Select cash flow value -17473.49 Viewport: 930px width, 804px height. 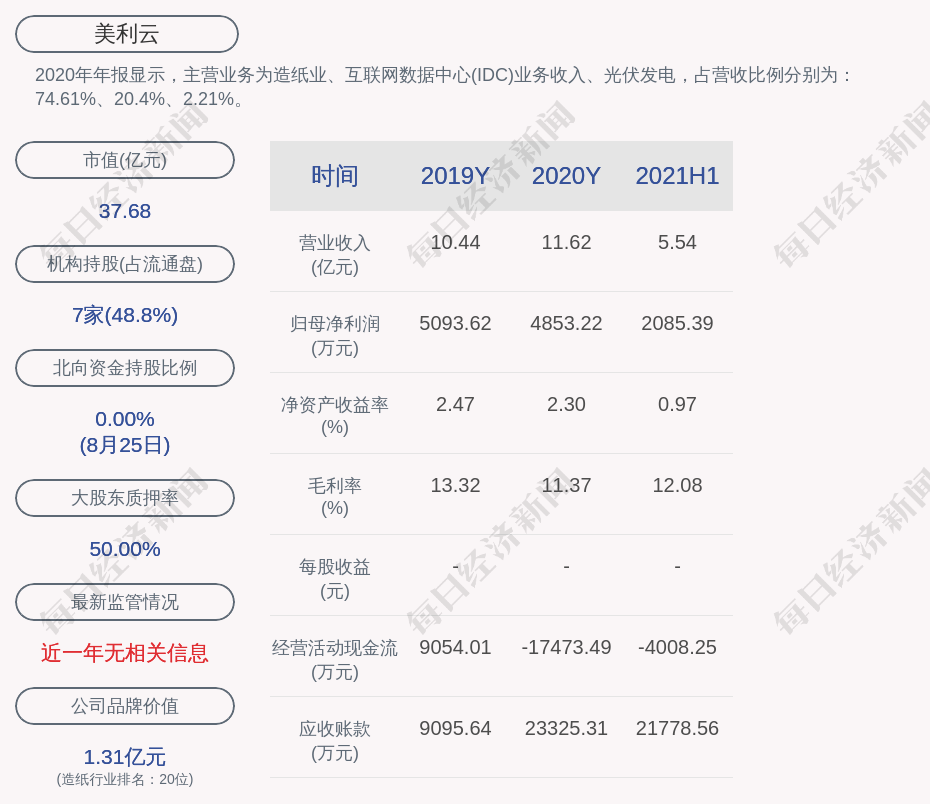point(566,647)
